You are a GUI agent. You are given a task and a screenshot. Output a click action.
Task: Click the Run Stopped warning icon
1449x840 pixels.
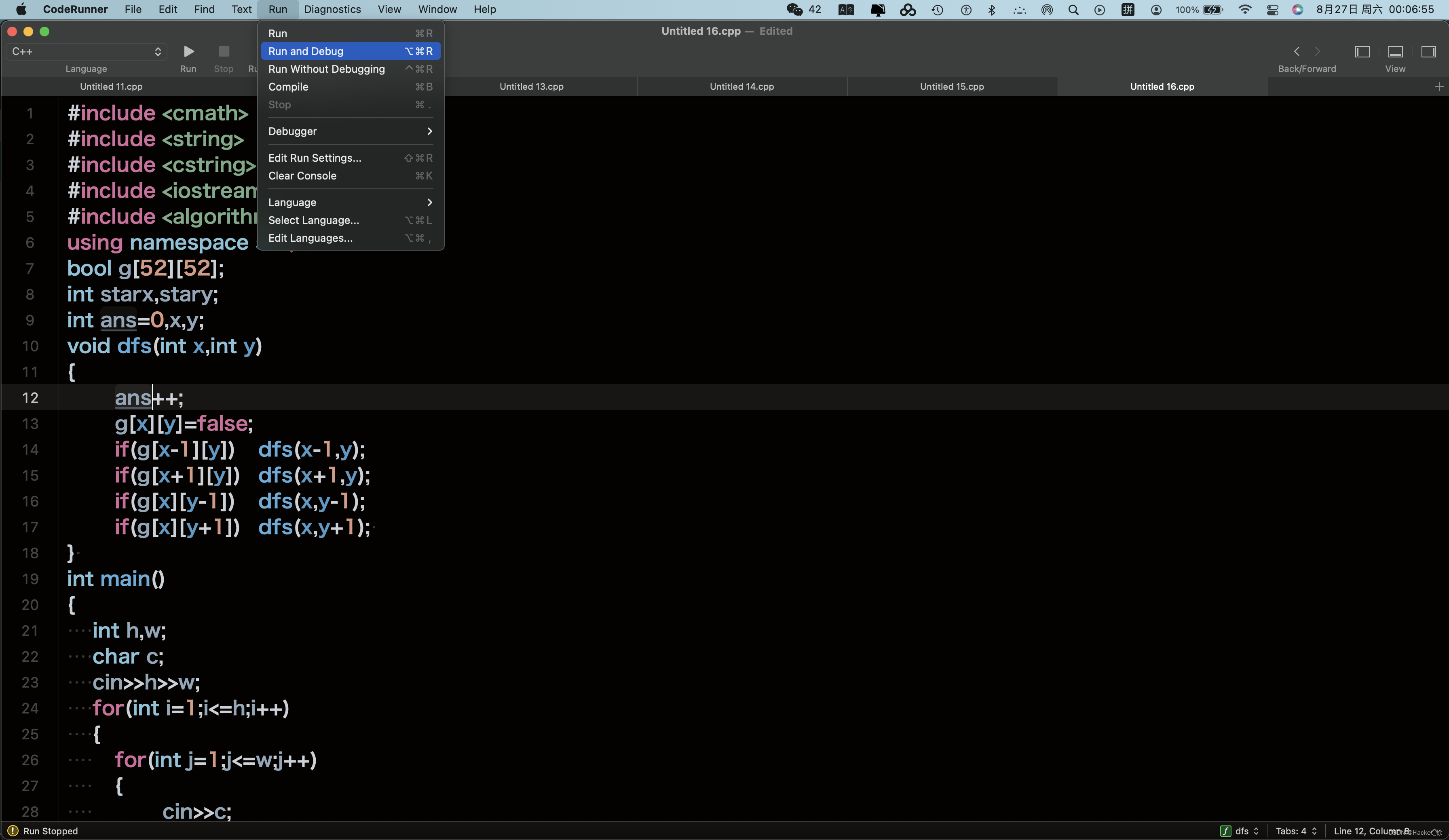point(13,831)
